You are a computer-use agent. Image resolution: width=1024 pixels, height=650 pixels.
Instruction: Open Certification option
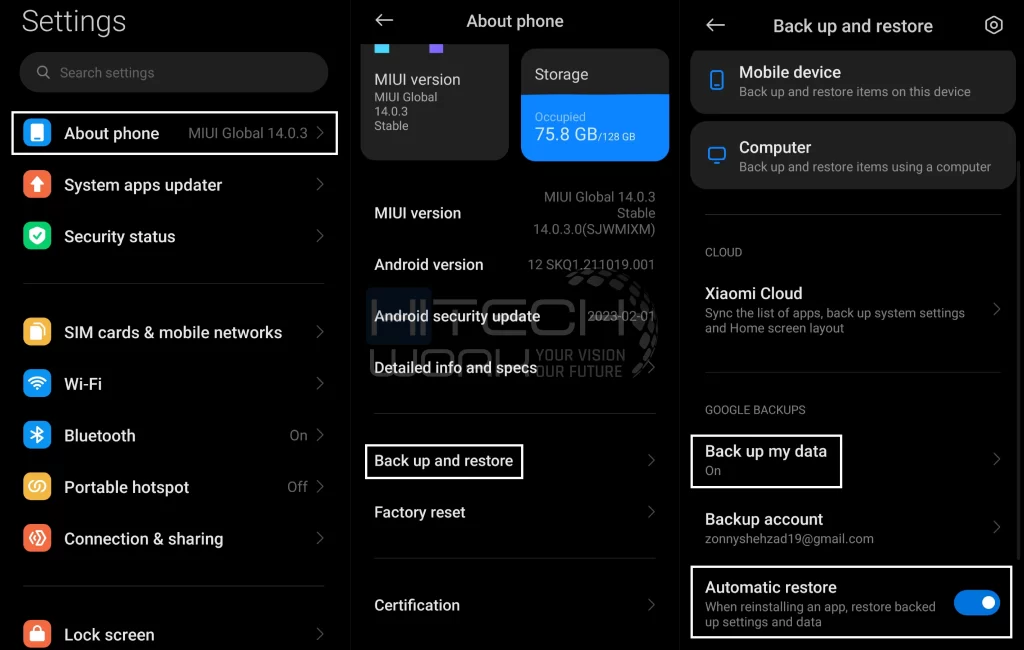(x=515, y=605)
